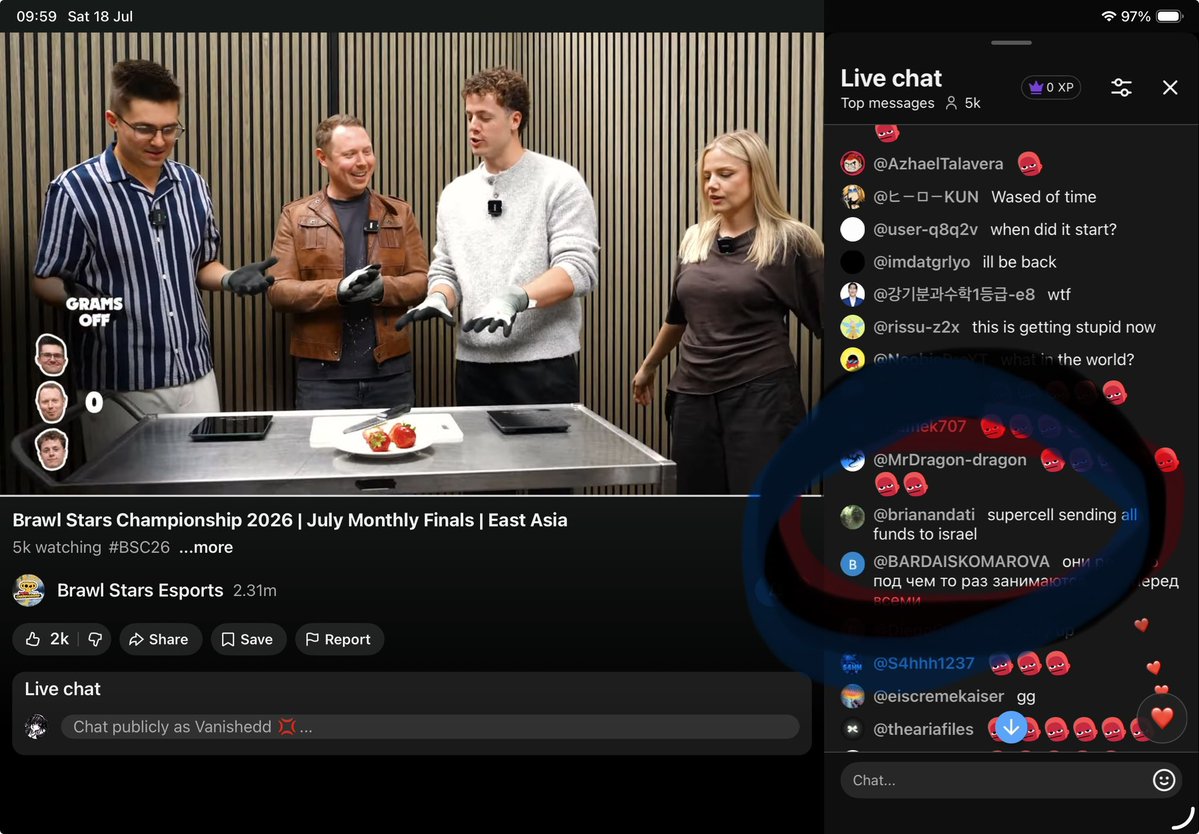The image size is (1199, 834).
Task: Select 'this is getting stupid now' message
Action: pos(1064,327)
